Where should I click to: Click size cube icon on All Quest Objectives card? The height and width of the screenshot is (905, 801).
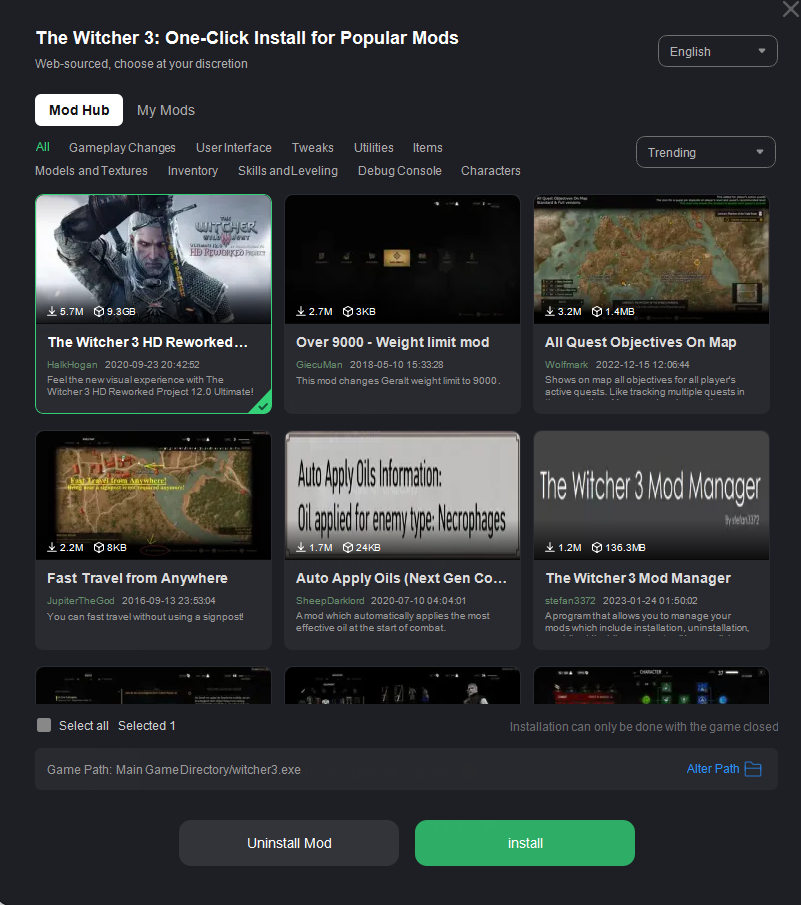point(597,311)
